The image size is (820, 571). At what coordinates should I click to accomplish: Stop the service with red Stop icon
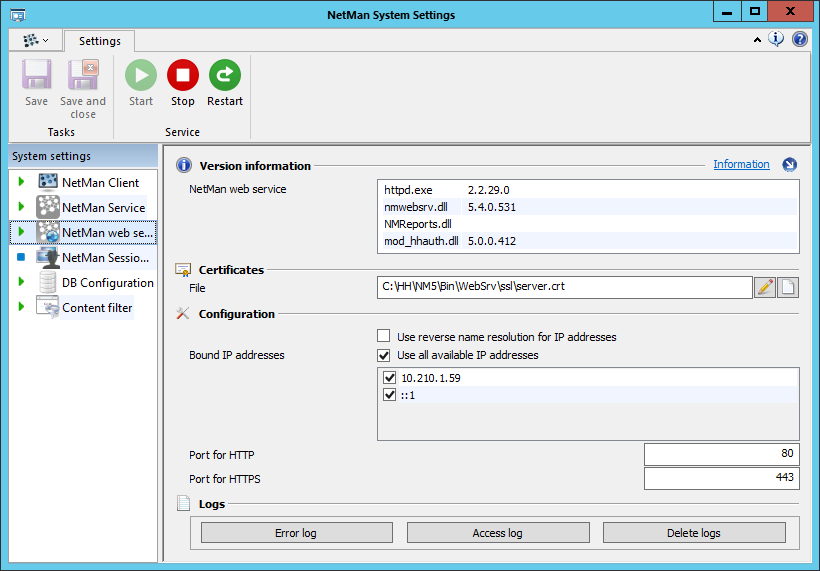tap(183, 76)
